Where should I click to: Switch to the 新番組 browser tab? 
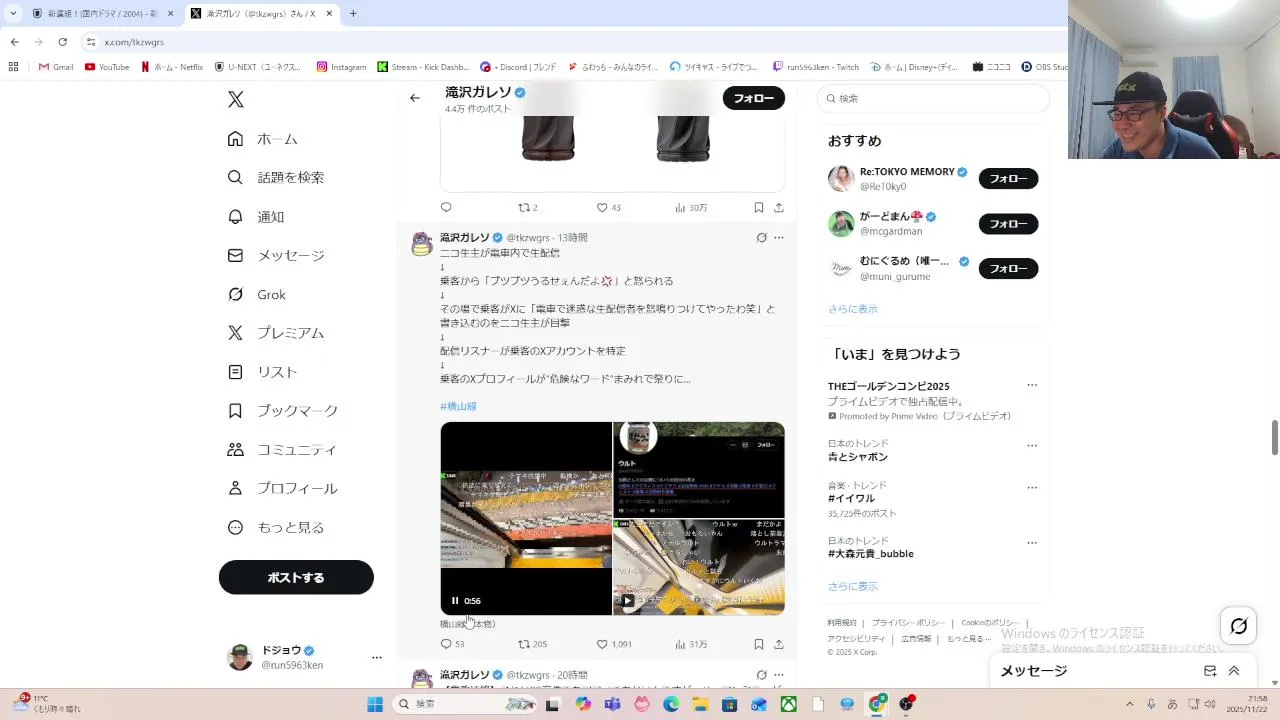tap(101, 13)
